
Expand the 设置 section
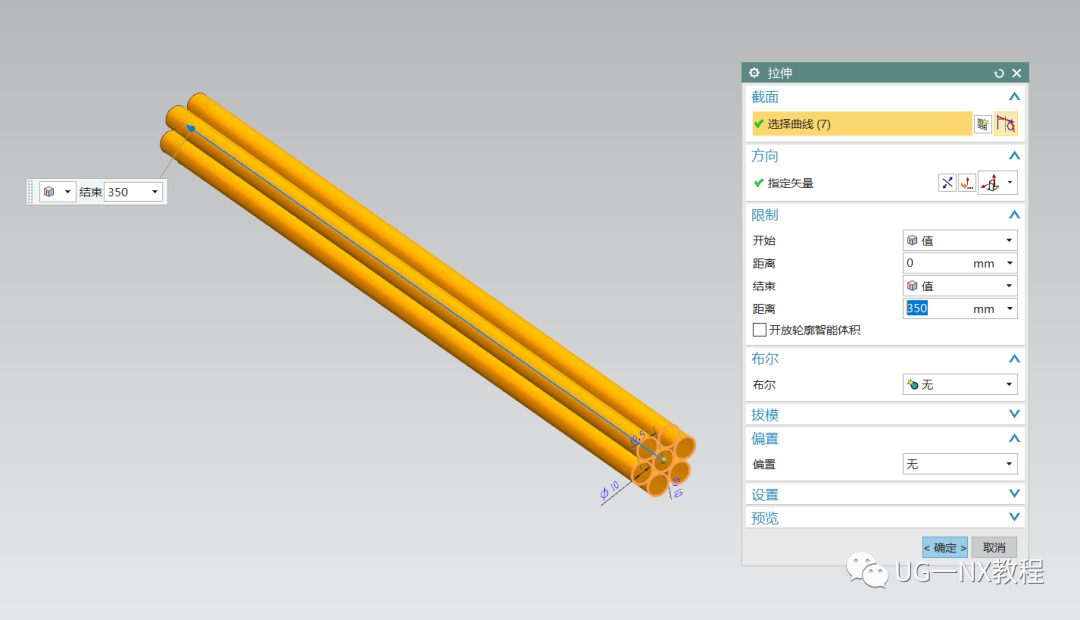(x=1013, y=493)
